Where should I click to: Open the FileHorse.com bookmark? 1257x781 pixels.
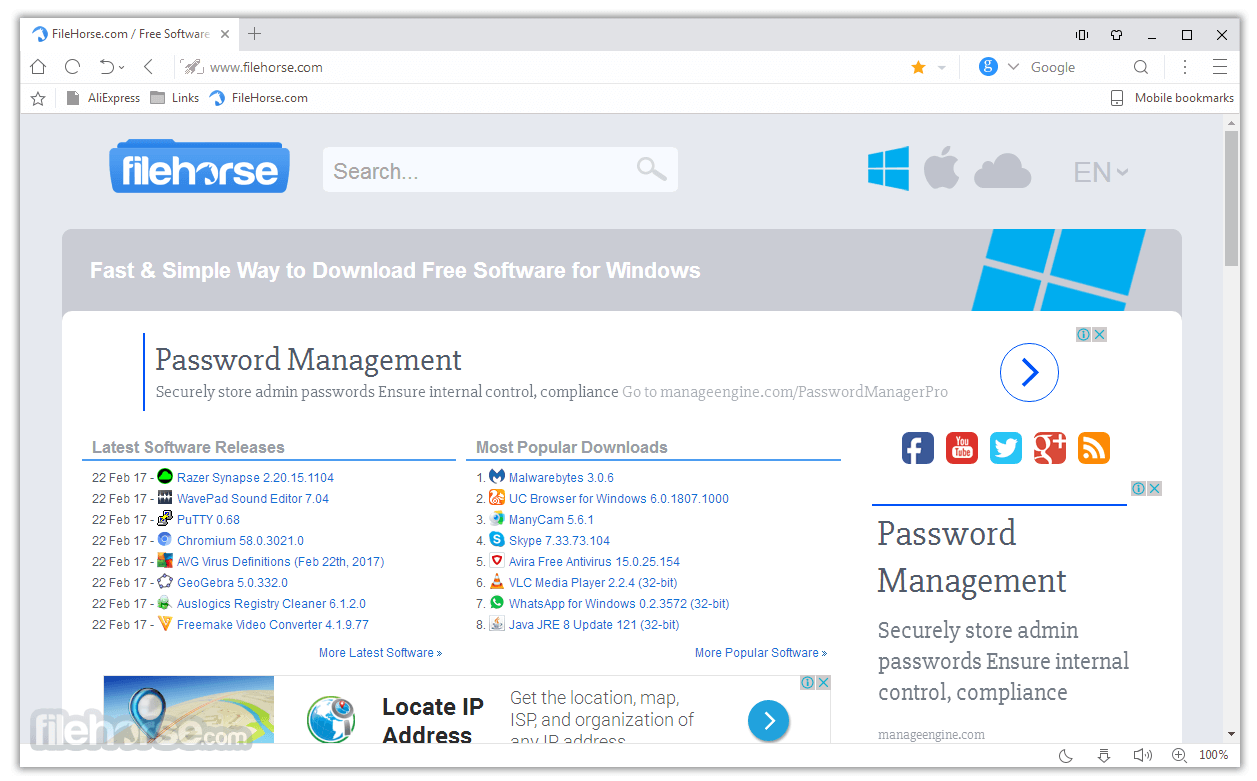pyautogui.click(x=258, y=98)
